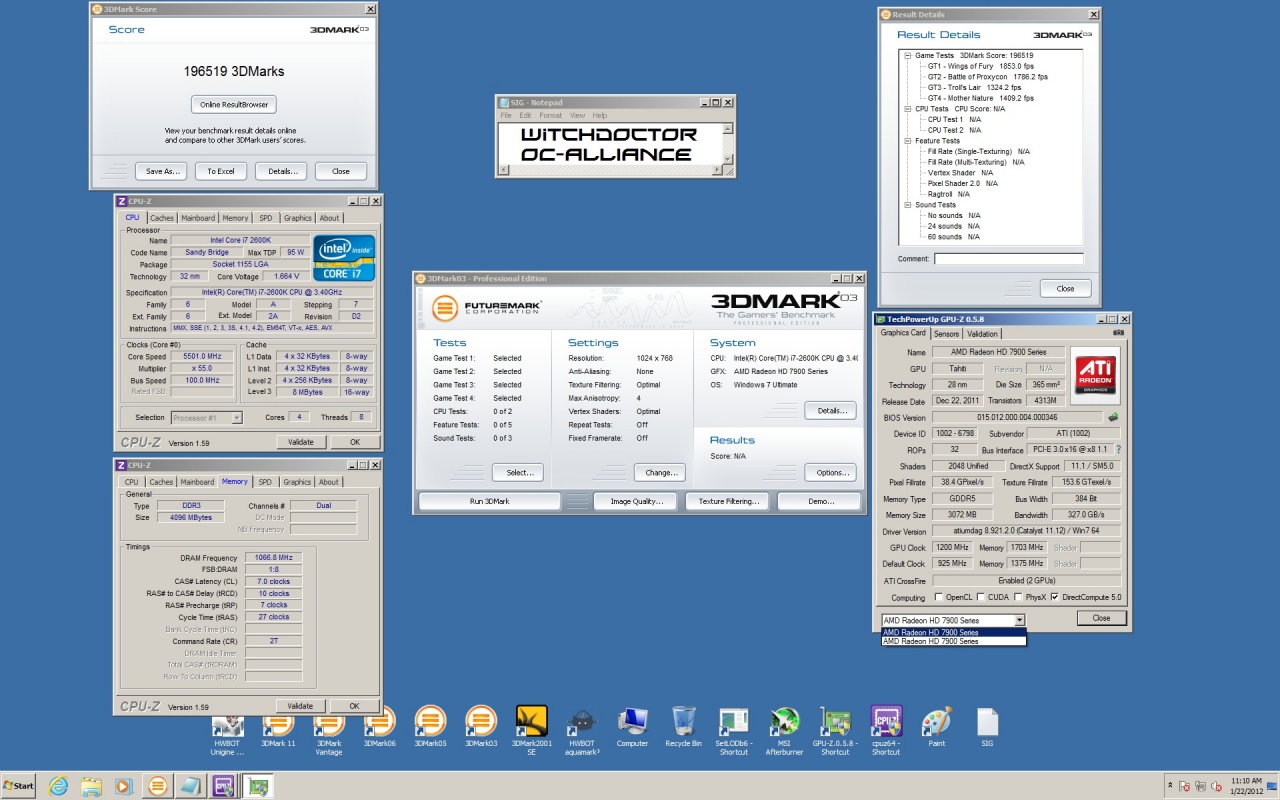Collapse the Game Tests tree node
The height and width of the screenshot is (800, 1280).
tap(906, 56)
